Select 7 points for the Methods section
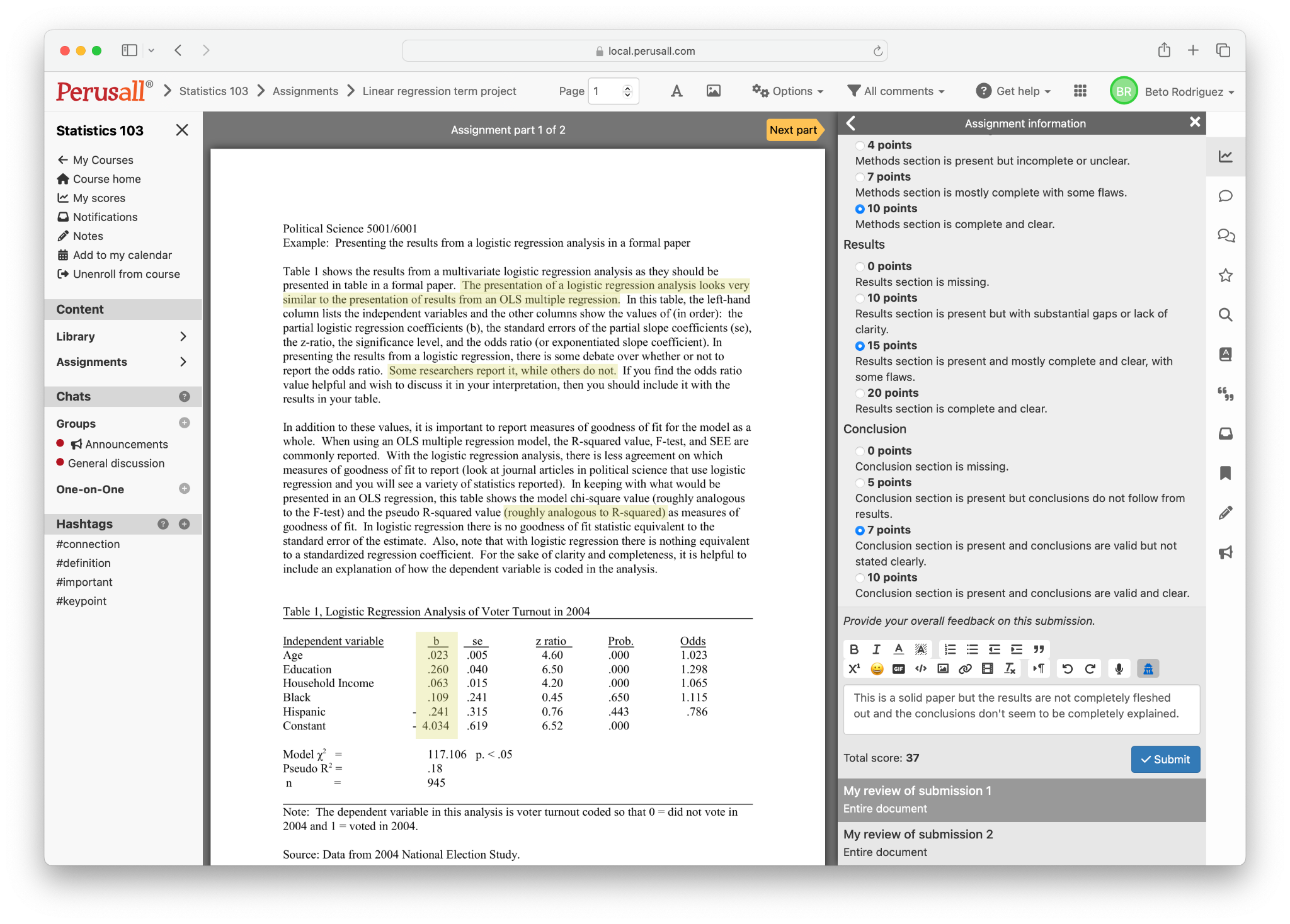The height and width of the screenshot is (924, 1290). [x=860, y=177]
